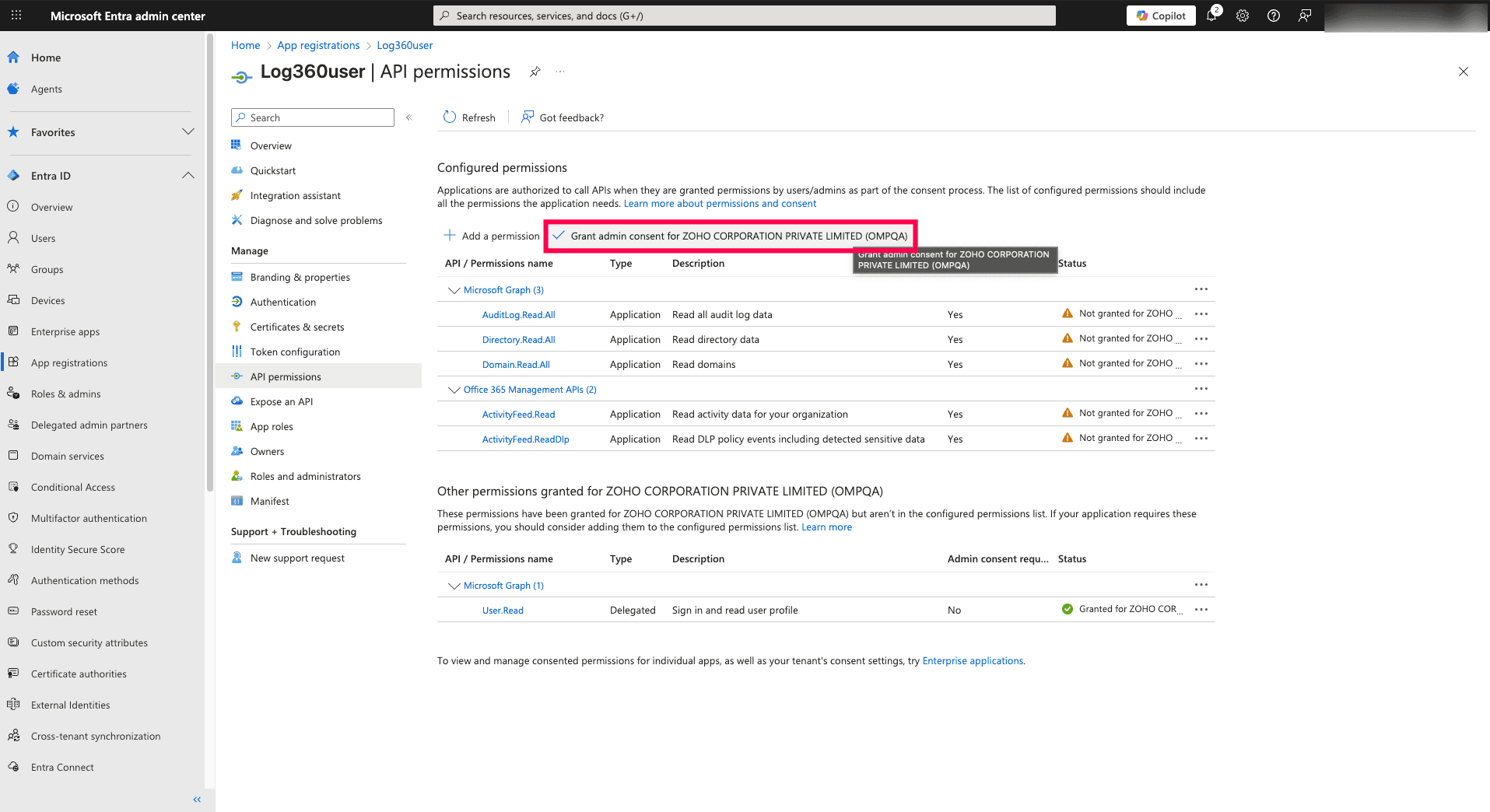Grant admin consent for ZOHO CORPORATION

pos(730,235)
